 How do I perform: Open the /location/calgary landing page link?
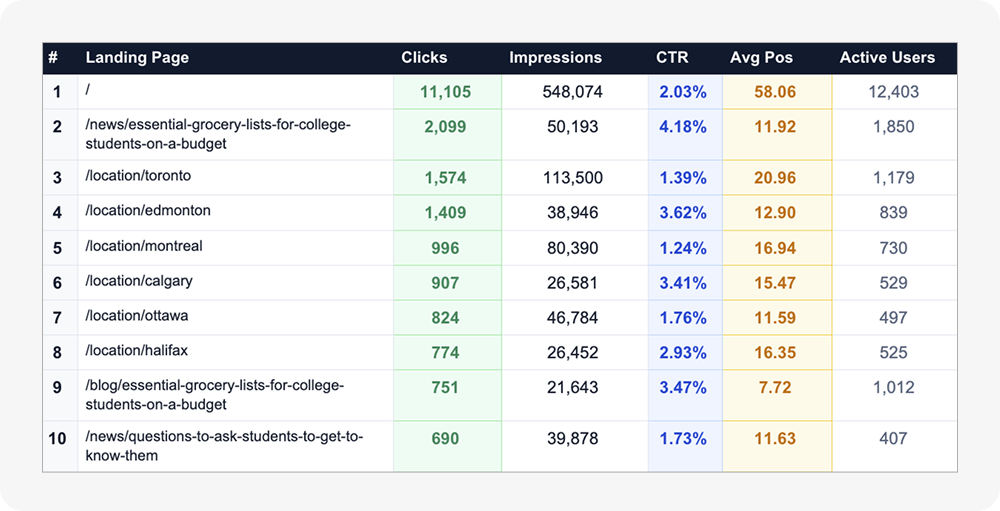tap(139, 281)
